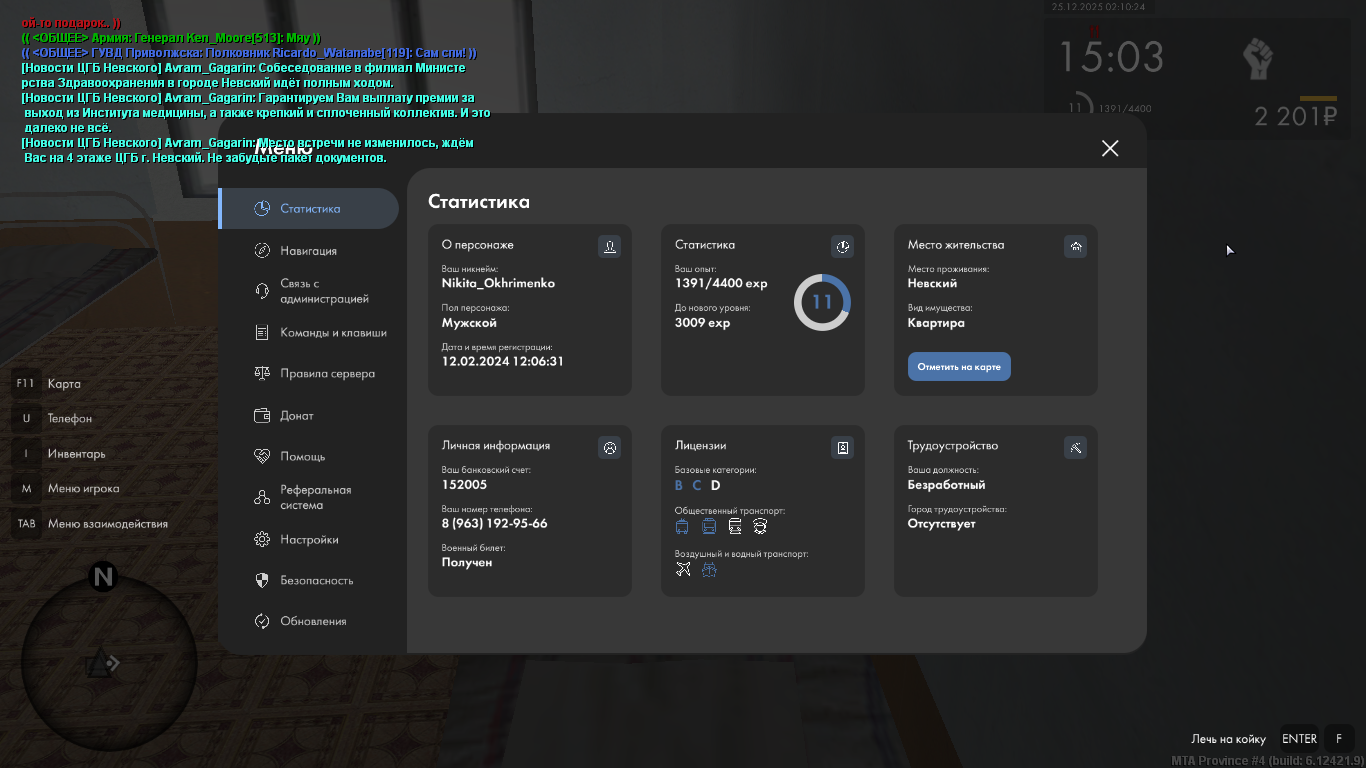This screenshot has height=768, width=1366.
Task: Click the chart icon on the Статистика card
Action: pyautogui.click(x=843, y=246)
